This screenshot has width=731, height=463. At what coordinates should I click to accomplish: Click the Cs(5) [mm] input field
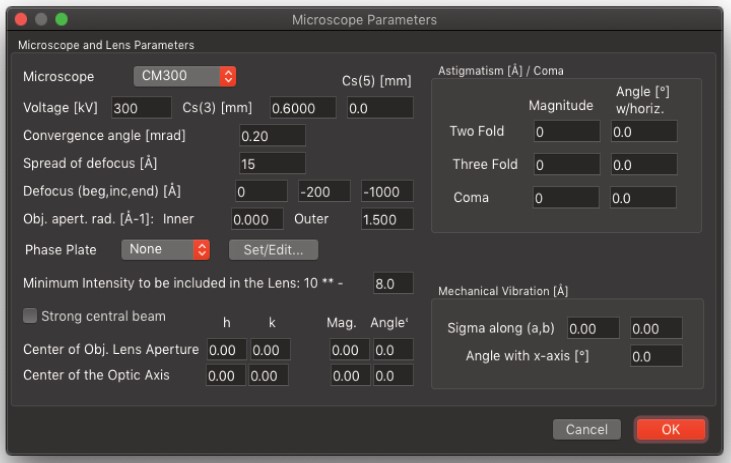[378, 108]
